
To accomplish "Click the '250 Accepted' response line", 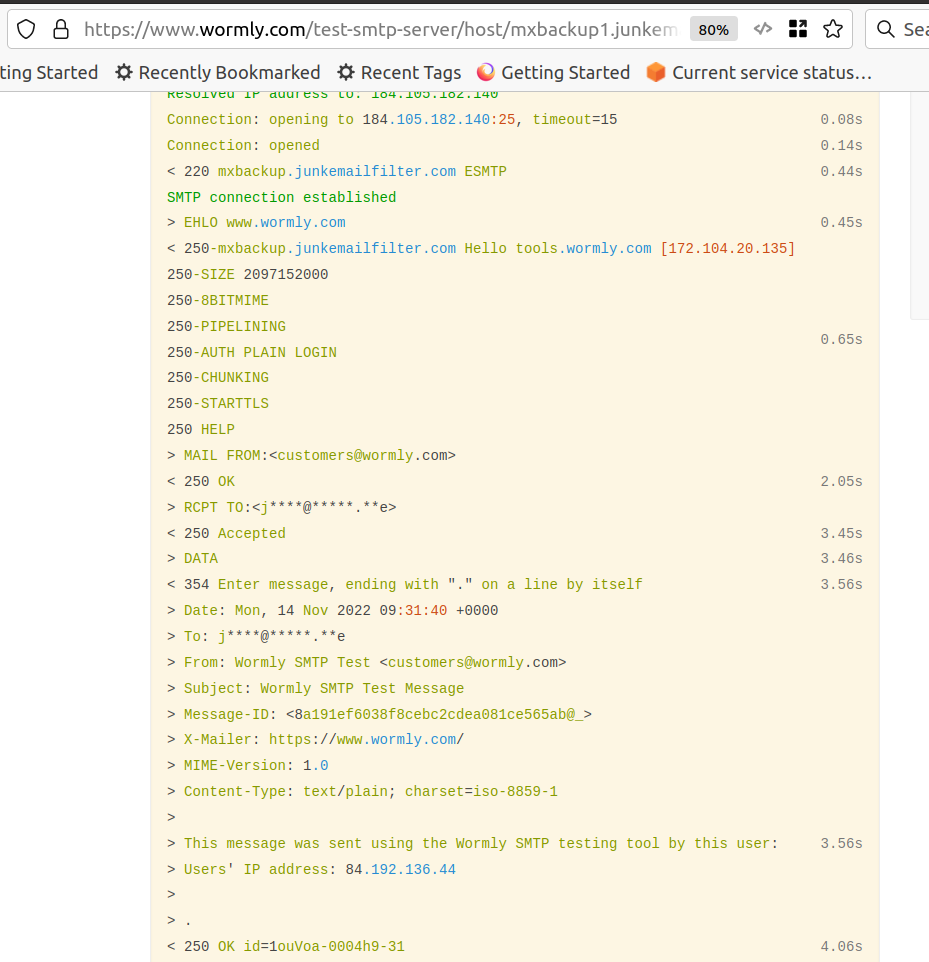I will click(x=226, y=534).
